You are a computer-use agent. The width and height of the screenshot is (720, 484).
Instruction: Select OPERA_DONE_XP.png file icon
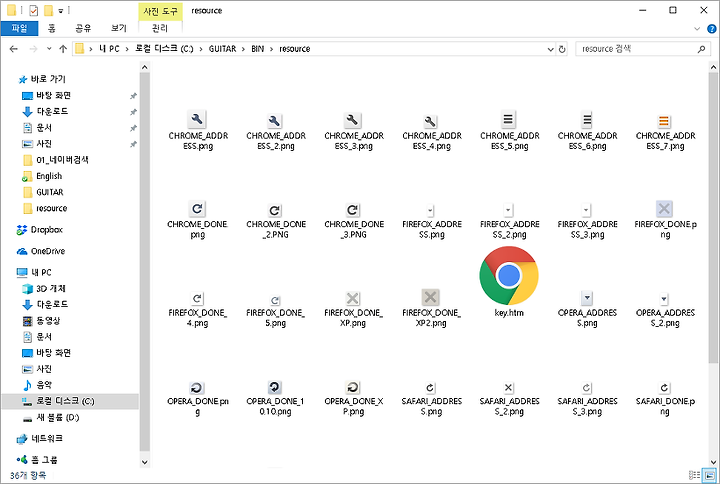[353, 388]
